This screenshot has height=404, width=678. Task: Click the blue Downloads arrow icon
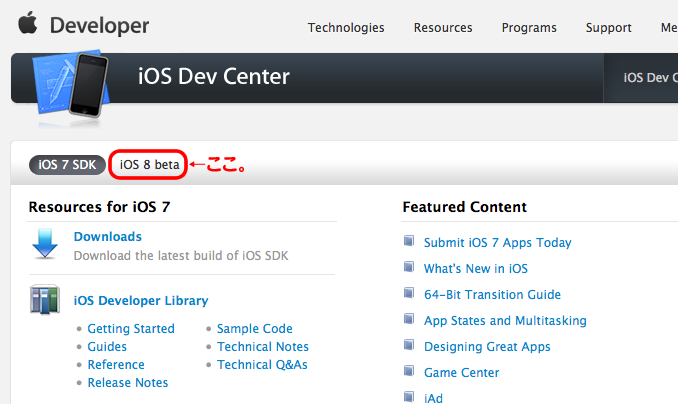click(45, 244)
